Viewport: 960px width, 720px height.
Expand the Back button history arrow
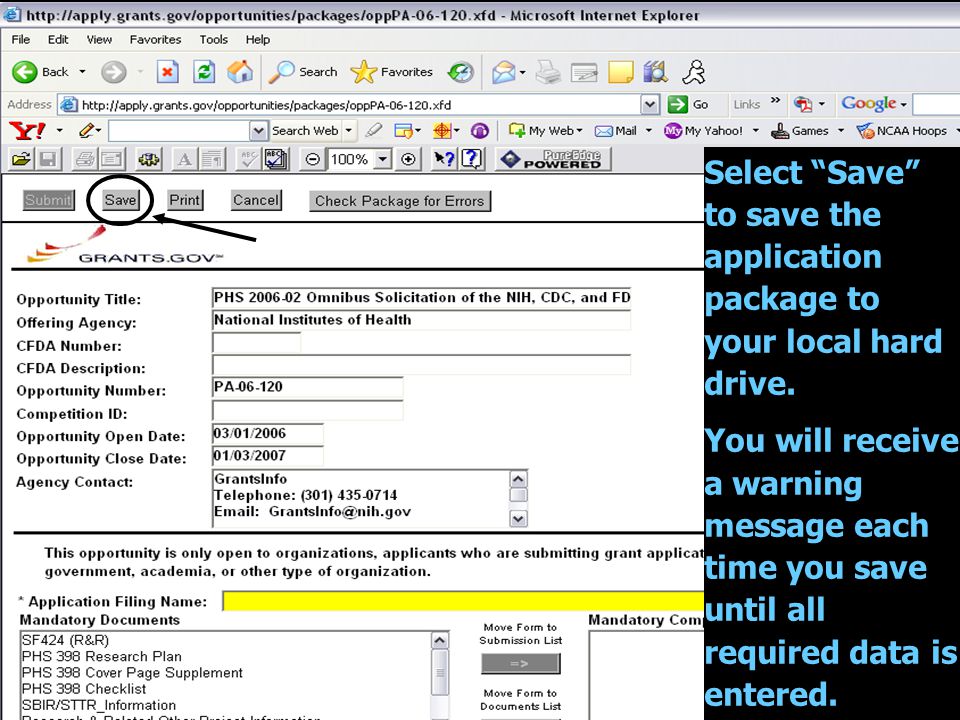coord(82,72)
